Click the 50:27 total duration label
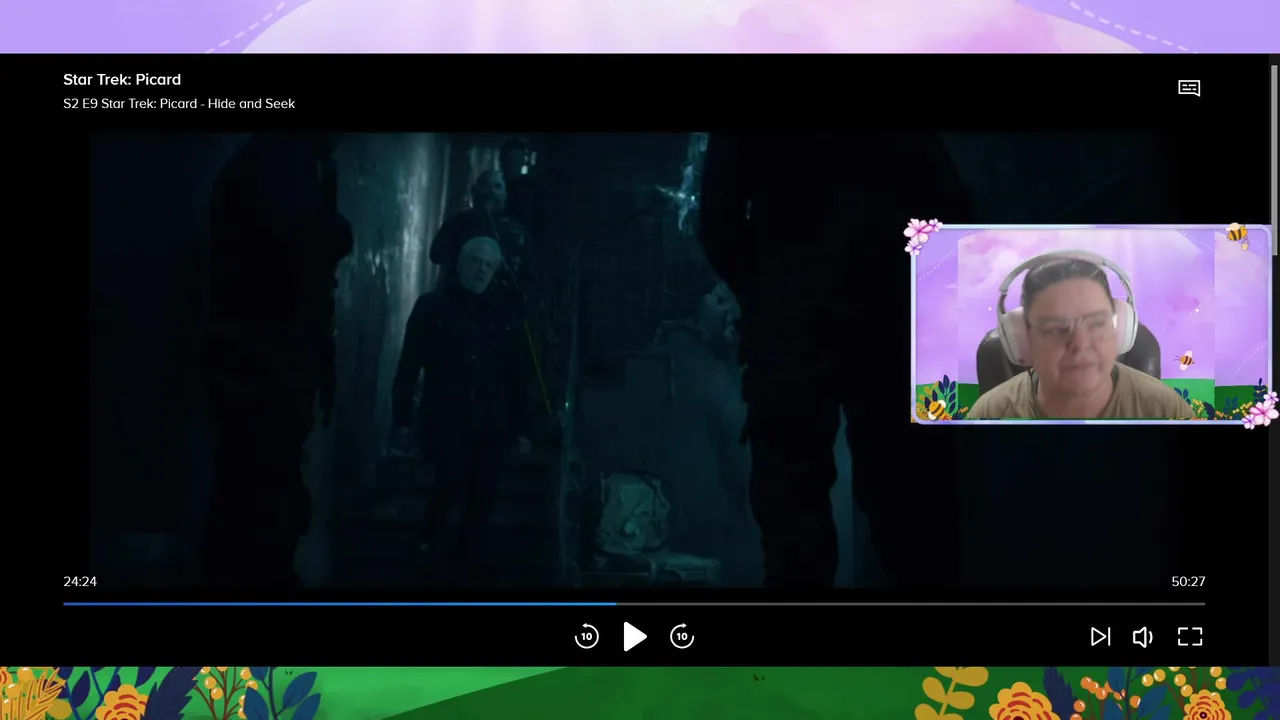The image size is (1280, 720). [1188, 582]
